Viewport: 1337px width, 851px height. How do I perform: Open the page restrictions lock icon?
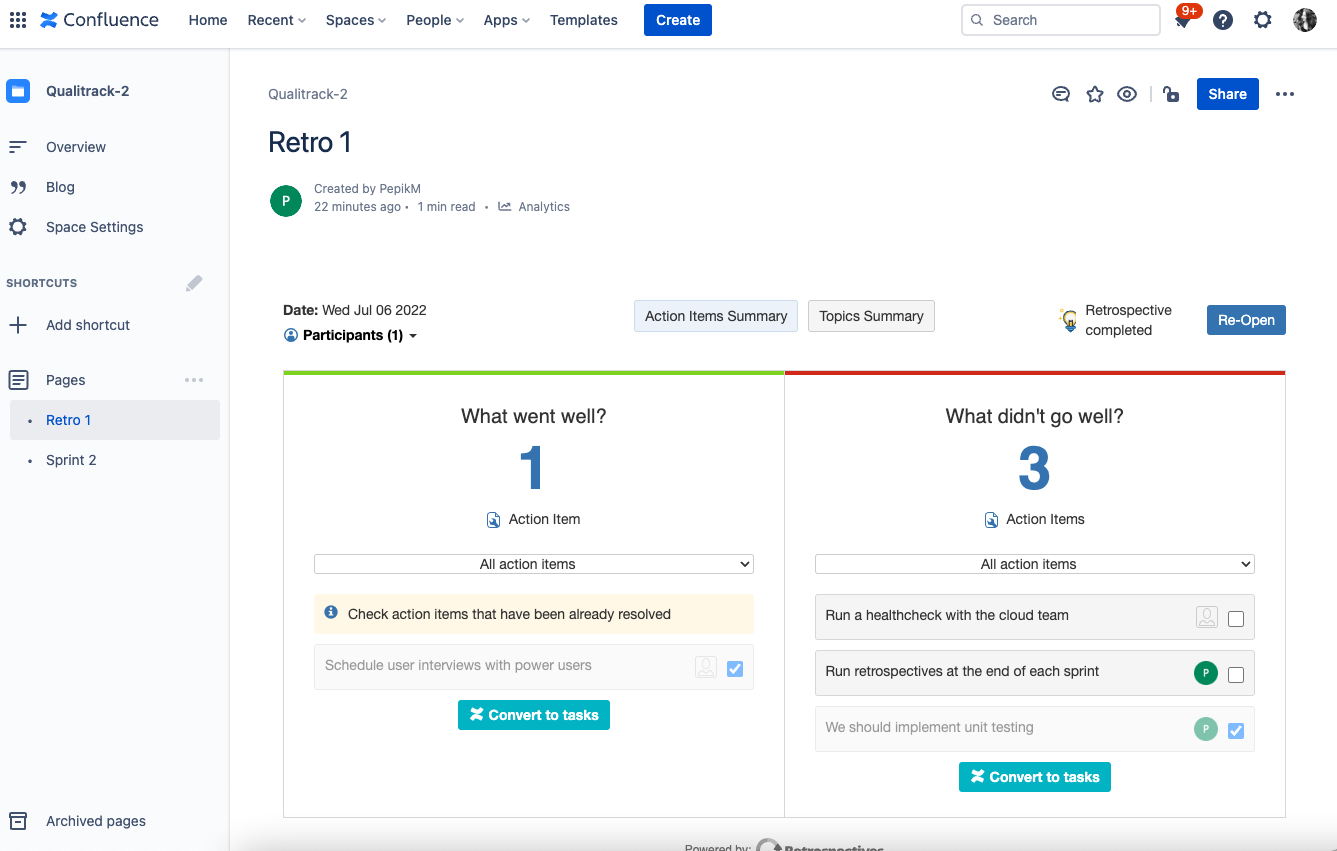[1171, 94]
